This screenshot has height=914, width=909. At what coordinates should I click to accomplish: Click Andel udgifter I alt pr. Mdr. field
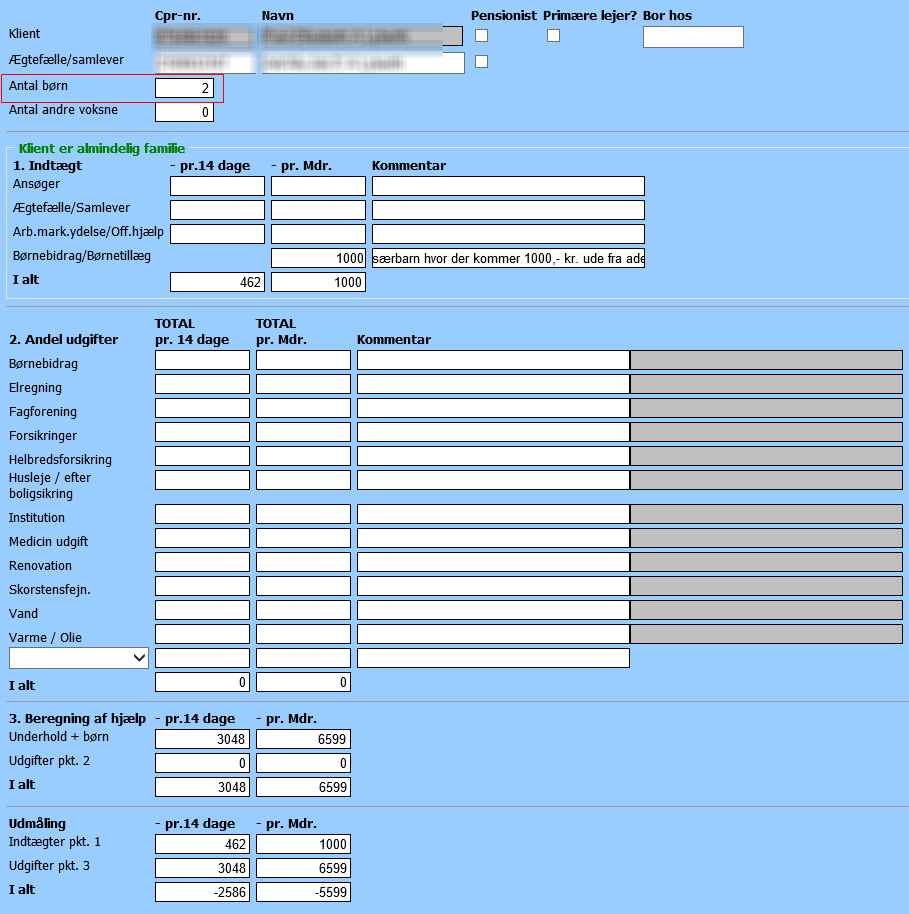click(x=303, y=682)
